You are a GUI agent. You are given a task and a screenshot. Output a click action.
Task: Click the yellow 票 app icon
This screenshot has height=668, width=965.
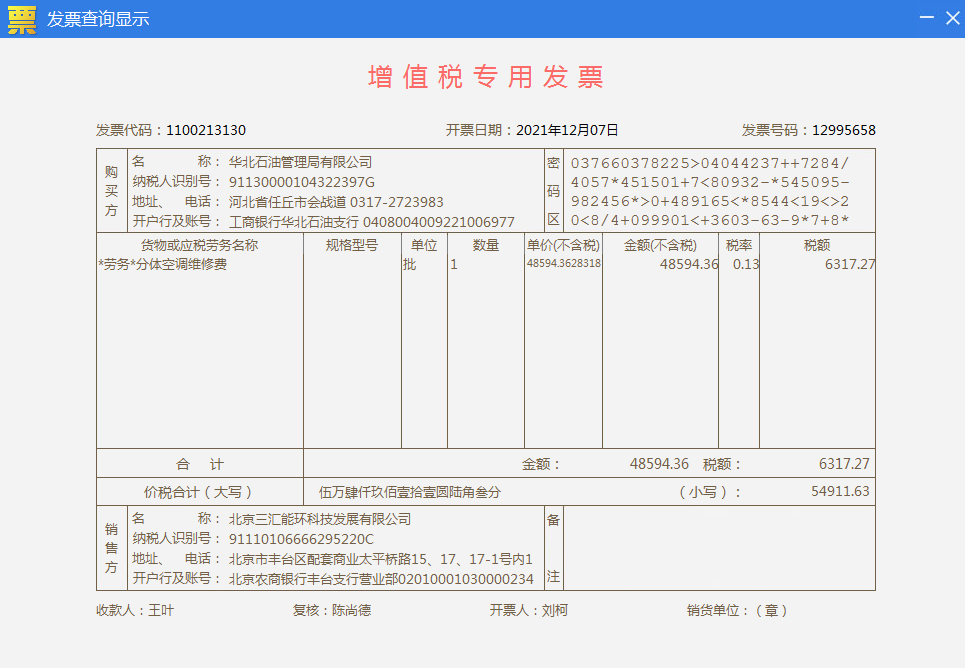pyautogui.click(x=21, y=19)
